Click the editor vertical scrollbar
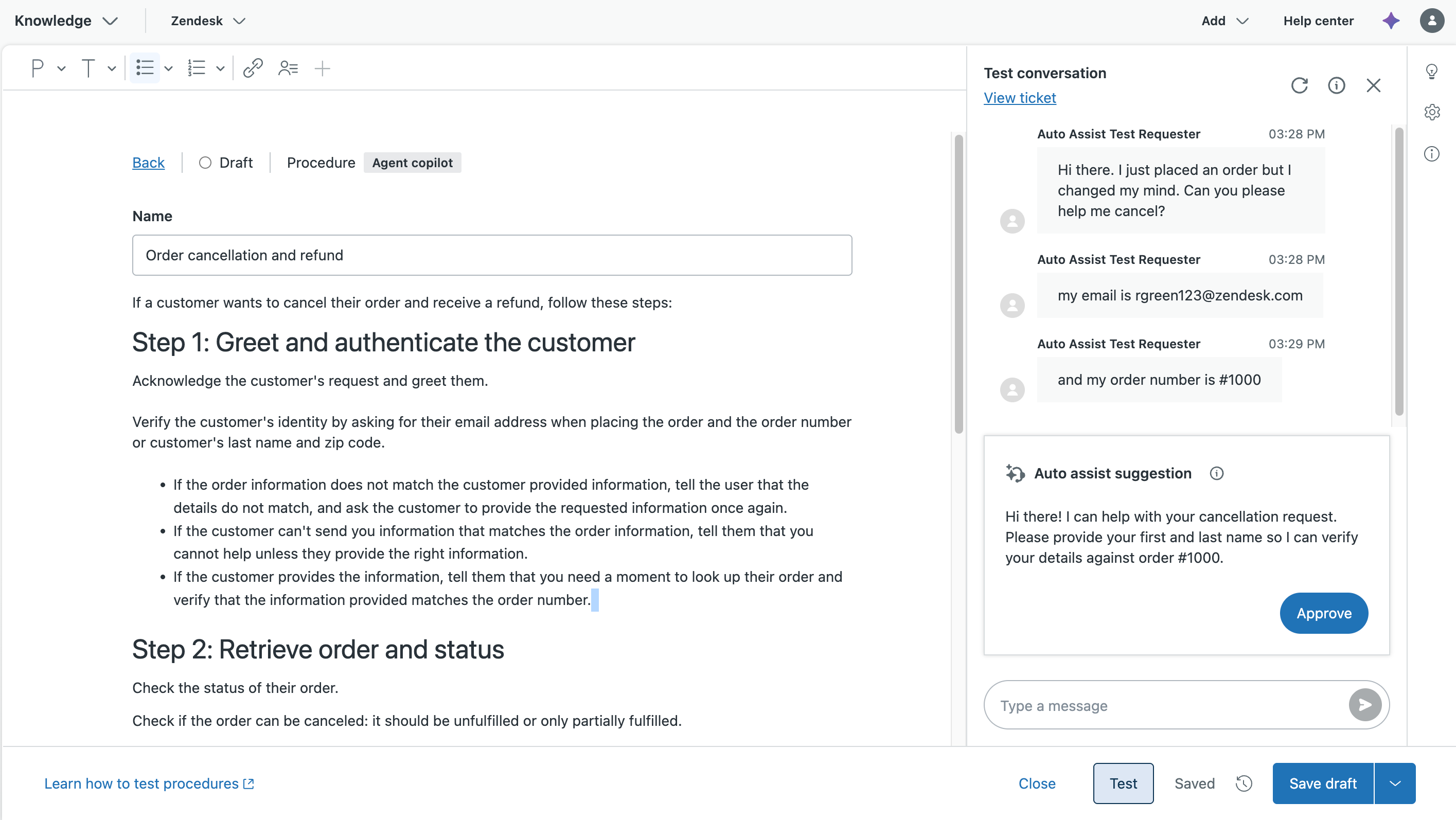Image resolution: width=1456 pixels, height=820 pixels. [x=958, y=284]
